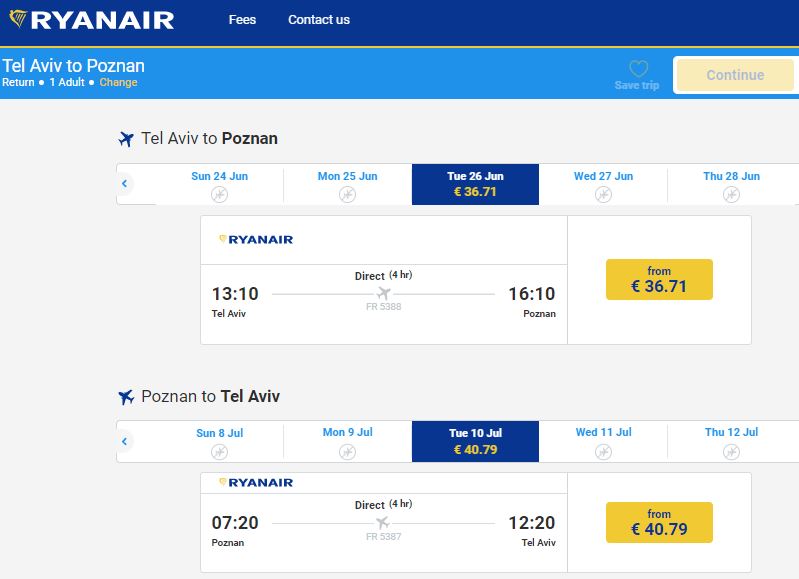799x579 pixels.
Task: Show earlier return dates with left chevron
Action: 124,441
